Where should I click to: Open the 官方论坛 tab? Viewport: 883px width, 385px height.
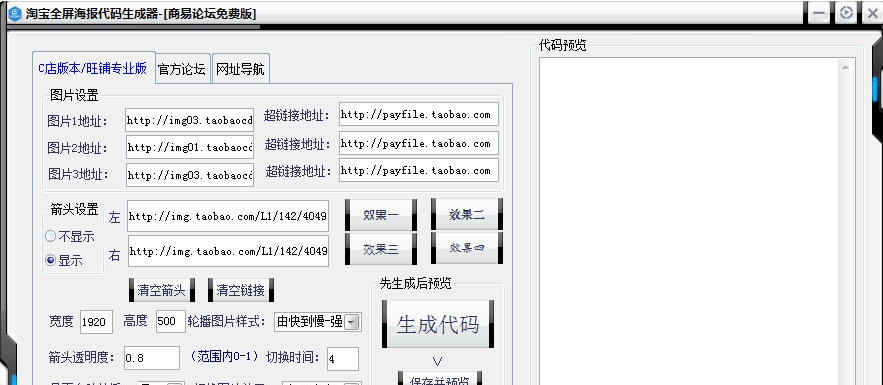182,69
